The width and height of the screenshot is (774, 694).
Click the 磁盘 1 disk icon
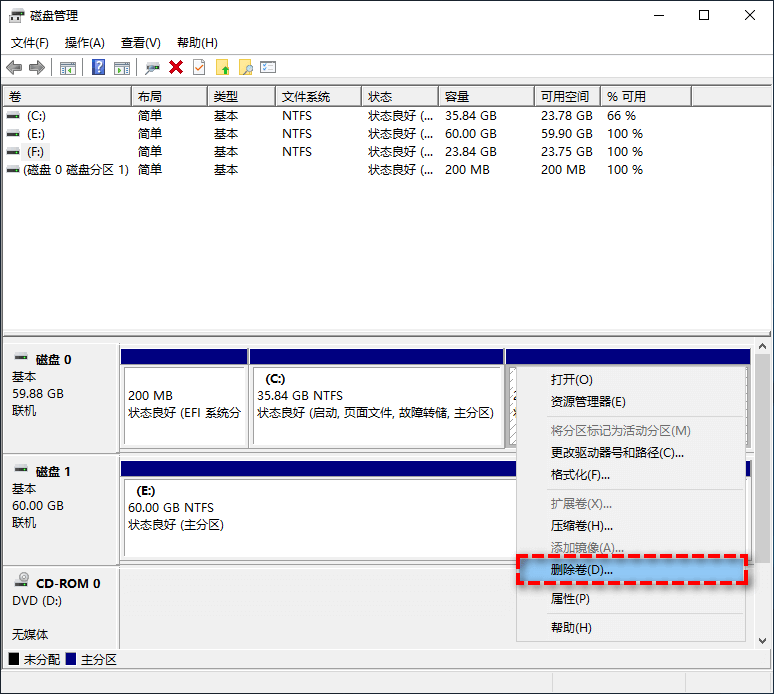coord(21,468)
